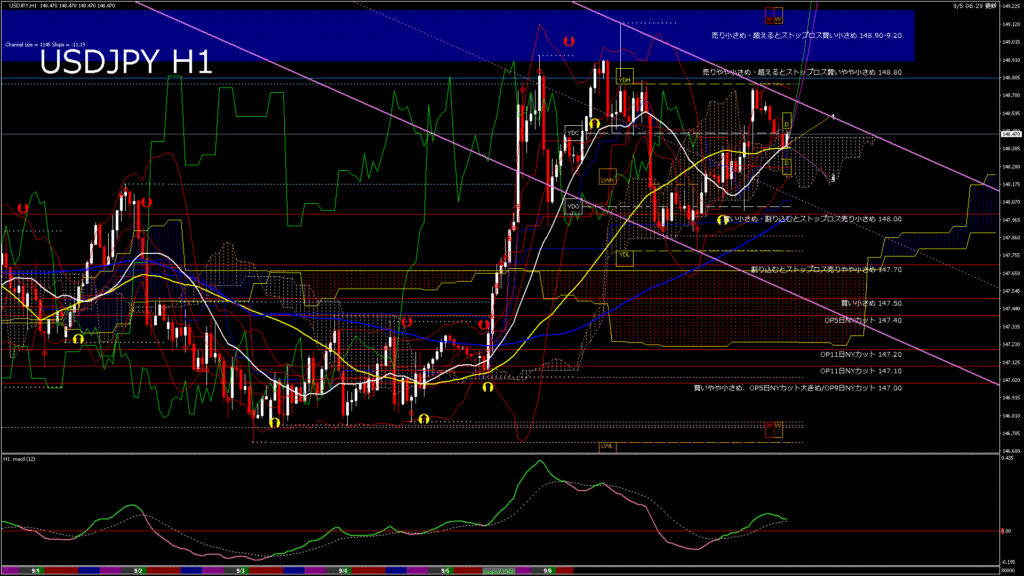Click the YDH yesterday-high label box
Viewport: 1024px width, 576px height.
[x=625, y=79]
